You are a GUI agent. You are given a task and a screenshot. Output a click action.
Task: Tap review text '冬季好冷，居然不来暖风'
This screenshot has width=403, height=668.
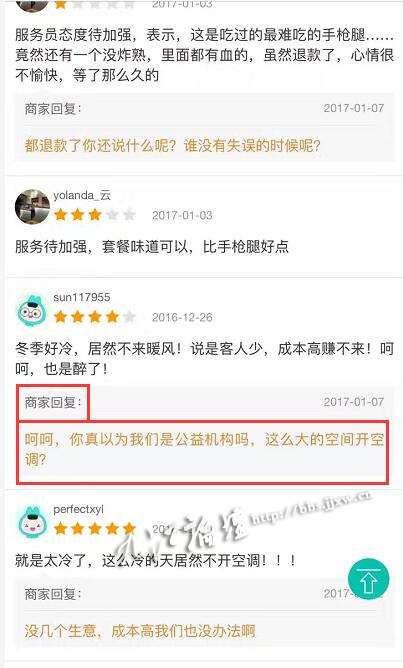[204, 359]
